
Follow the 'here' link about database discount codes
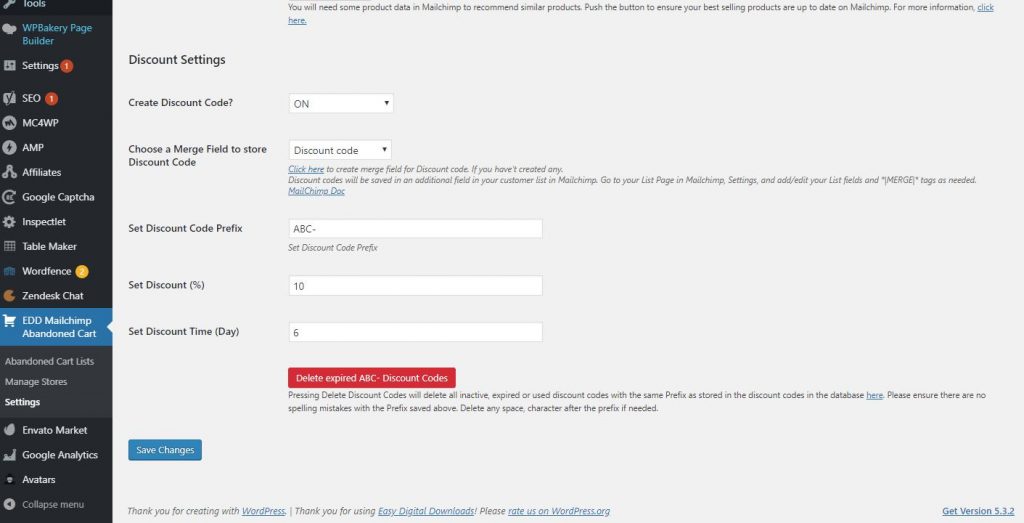point(874,395)
